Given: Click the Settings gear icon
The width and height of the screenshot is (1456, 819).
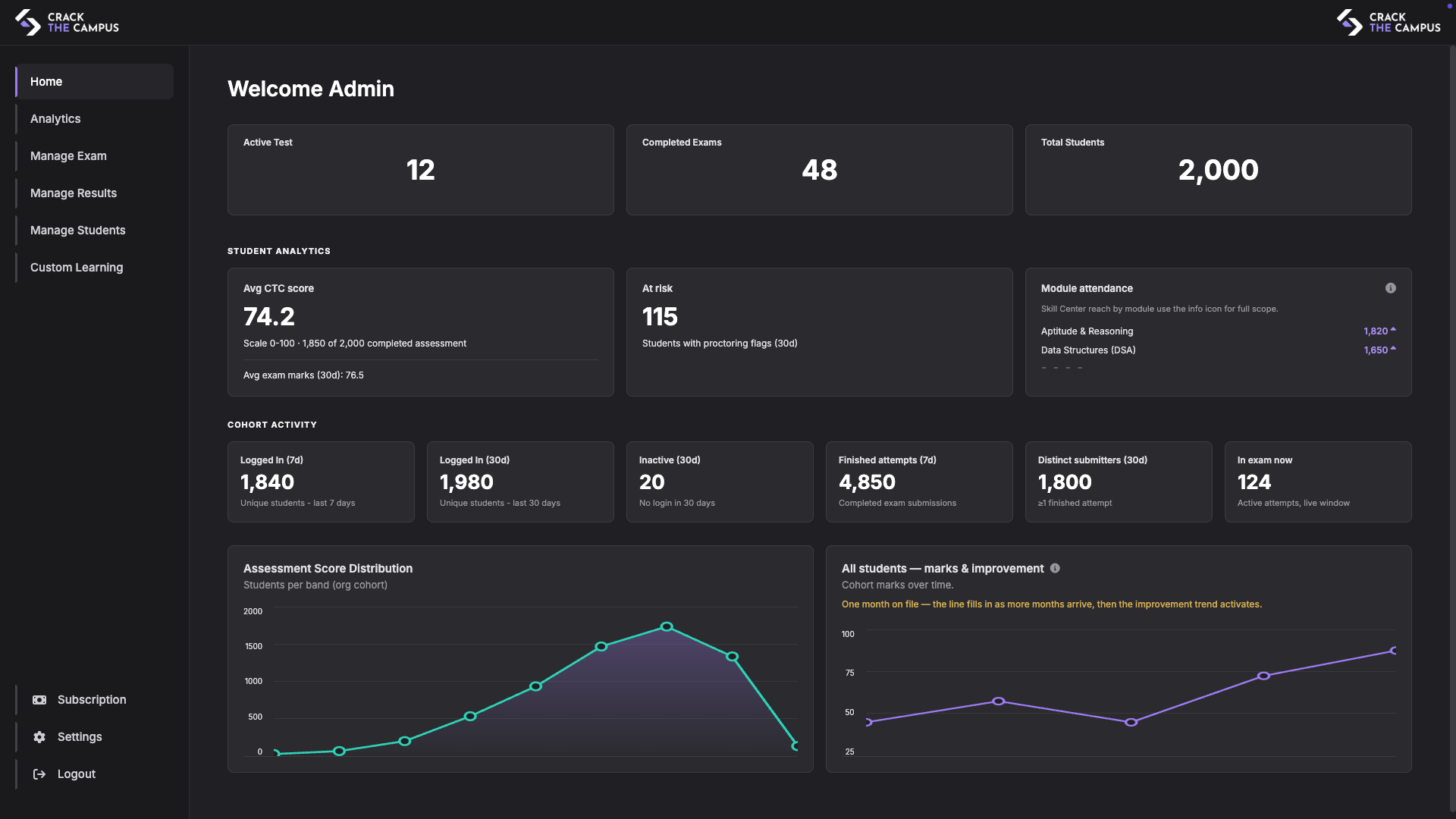Looking at the screenshot, I should (39, 736).
